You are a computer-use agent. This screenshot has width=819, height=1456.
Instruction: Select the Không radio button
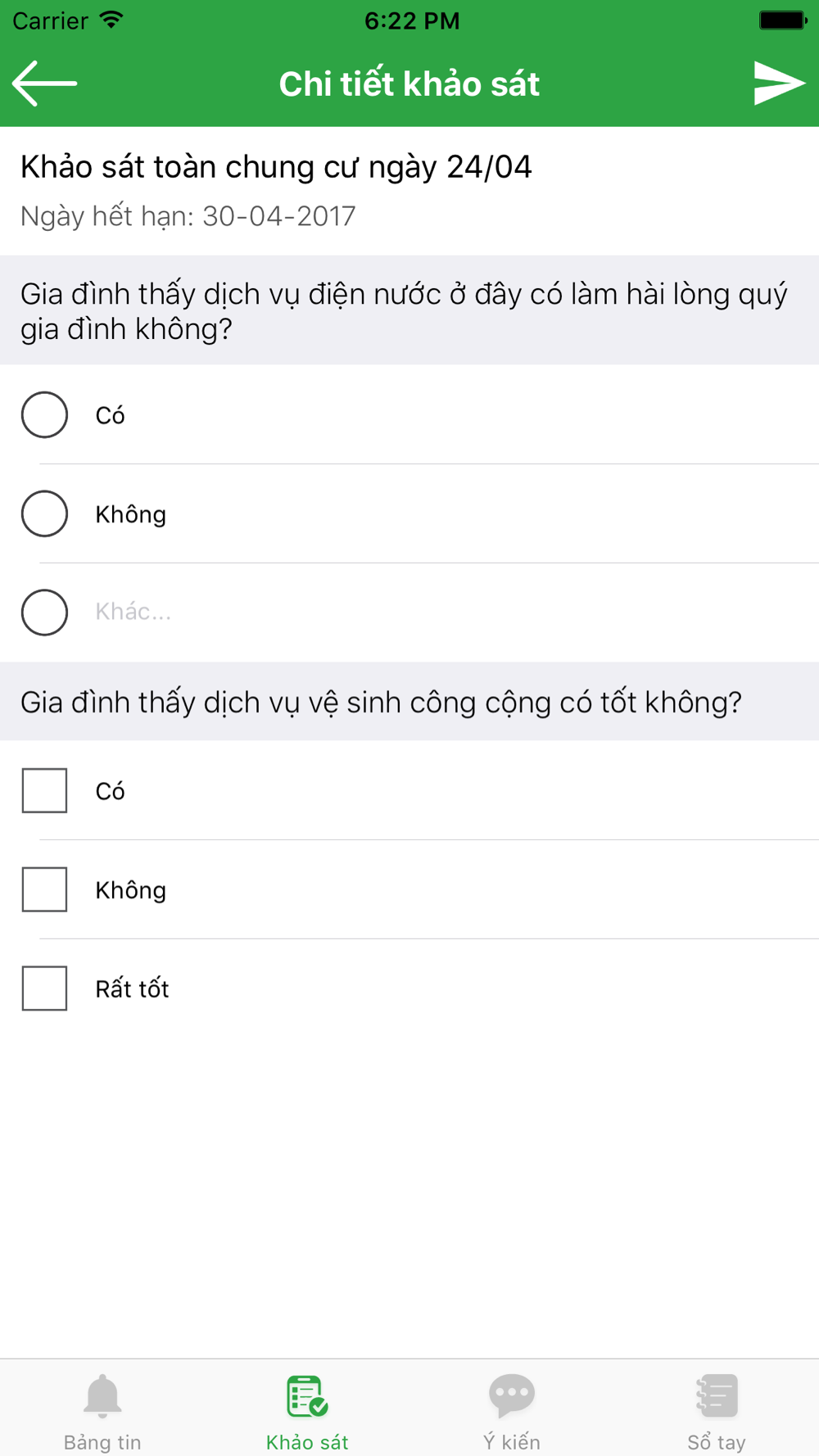coord(44,513)
